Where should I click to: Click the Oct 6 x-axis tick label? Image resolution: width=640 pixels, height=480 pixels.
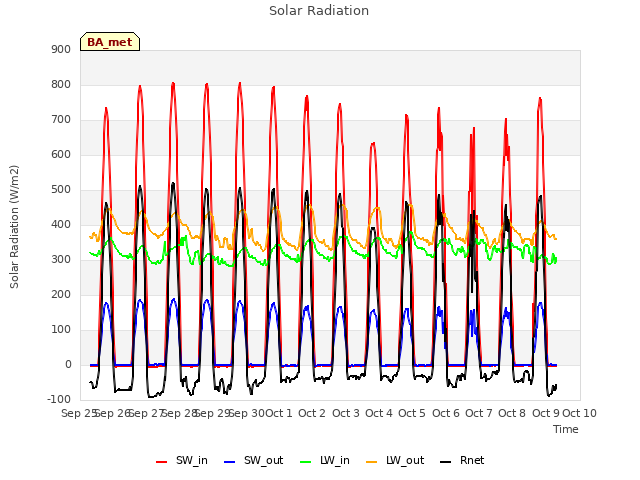pos(446,413)
